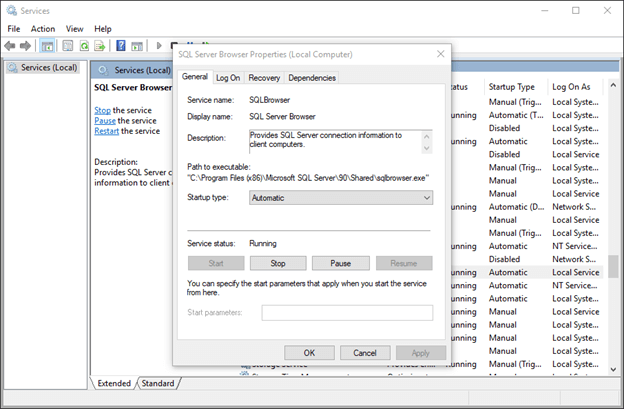Click the Services gear icon in title bar
Image resolution: width=624 pixels, height=409 pixels.
[12, 11]
